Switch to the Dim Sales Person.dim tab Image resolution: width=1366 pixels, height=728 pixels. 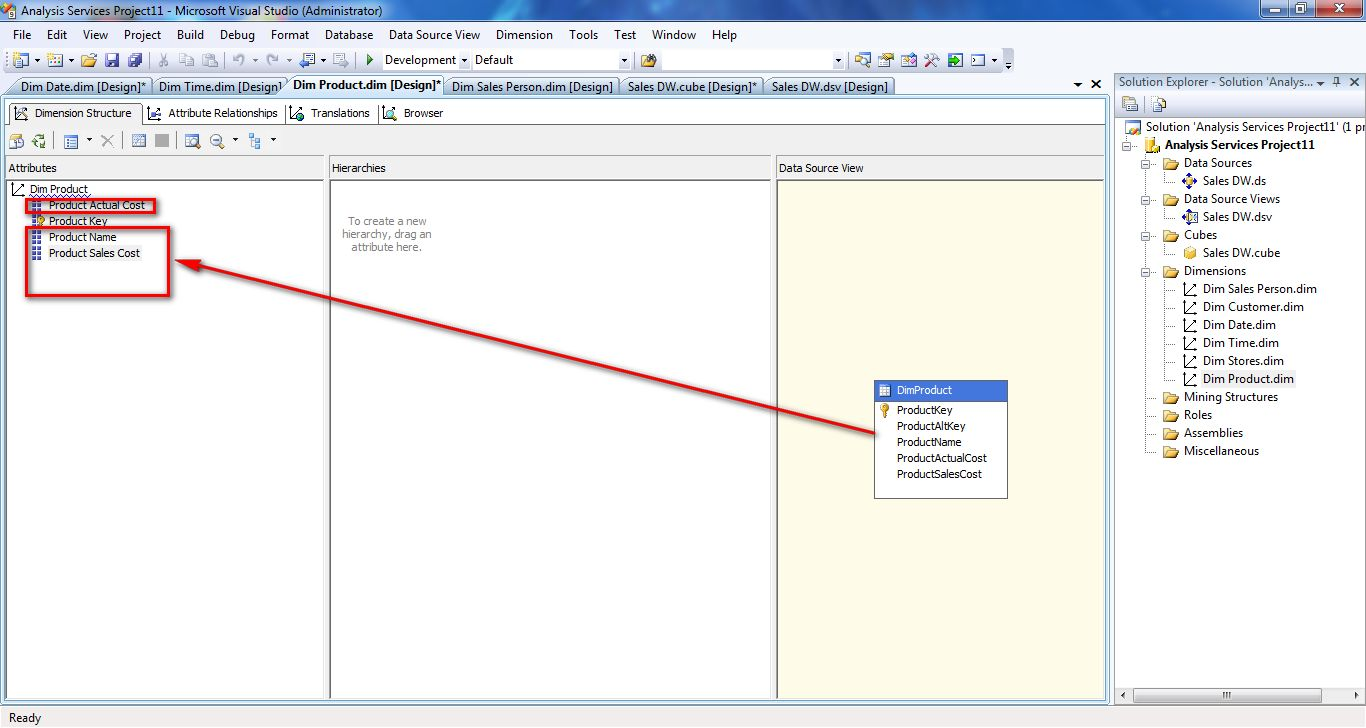(531, 87)
